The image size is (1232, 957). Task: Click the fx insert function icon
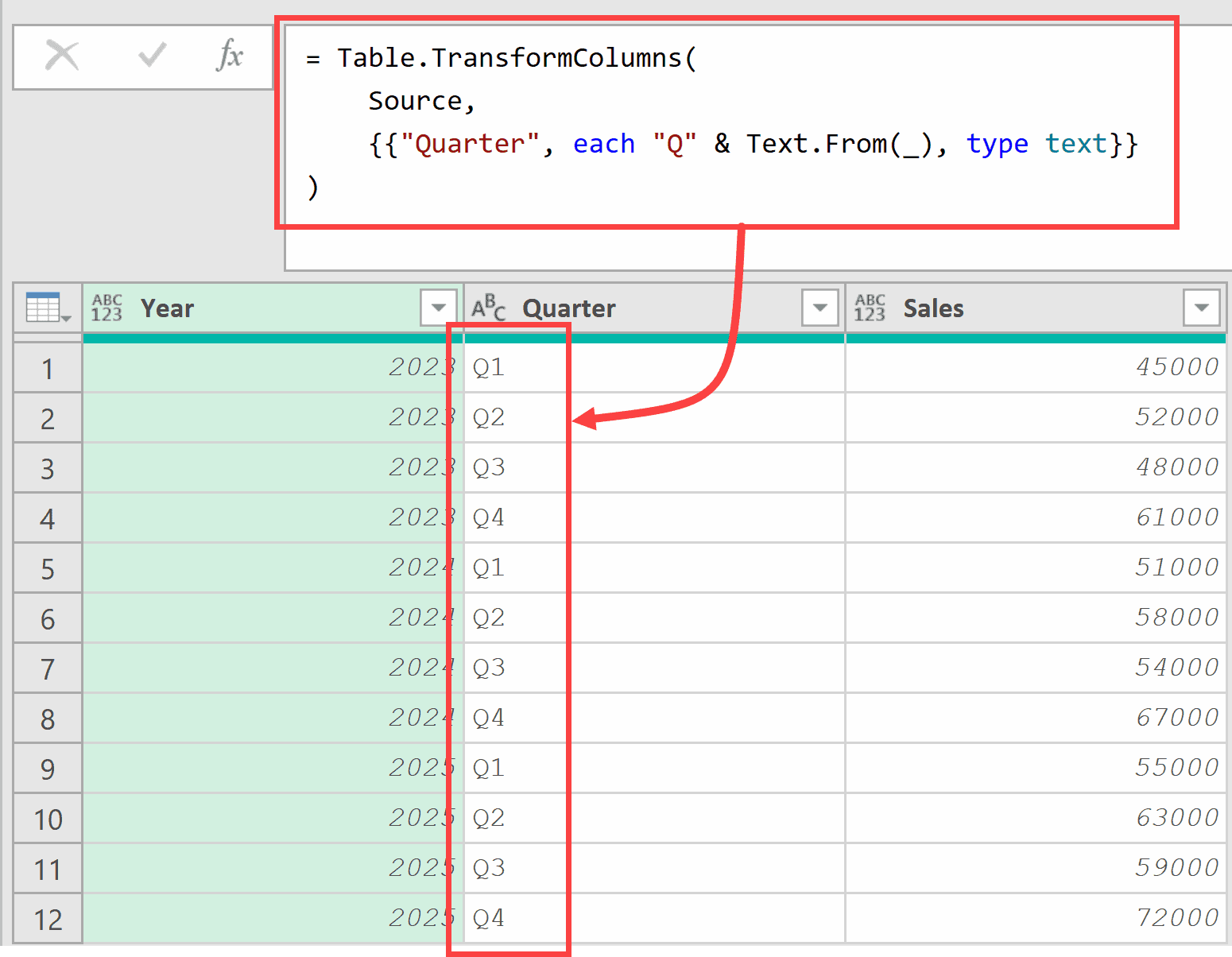230,56
